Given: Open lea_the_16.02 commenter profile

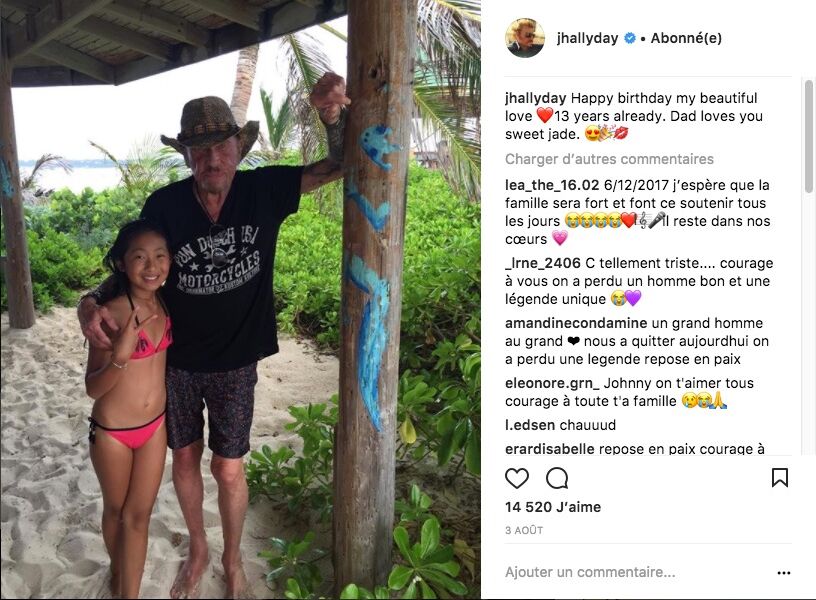Looking at the screenshot, I should pyautogui.click(x=552, y=185).
